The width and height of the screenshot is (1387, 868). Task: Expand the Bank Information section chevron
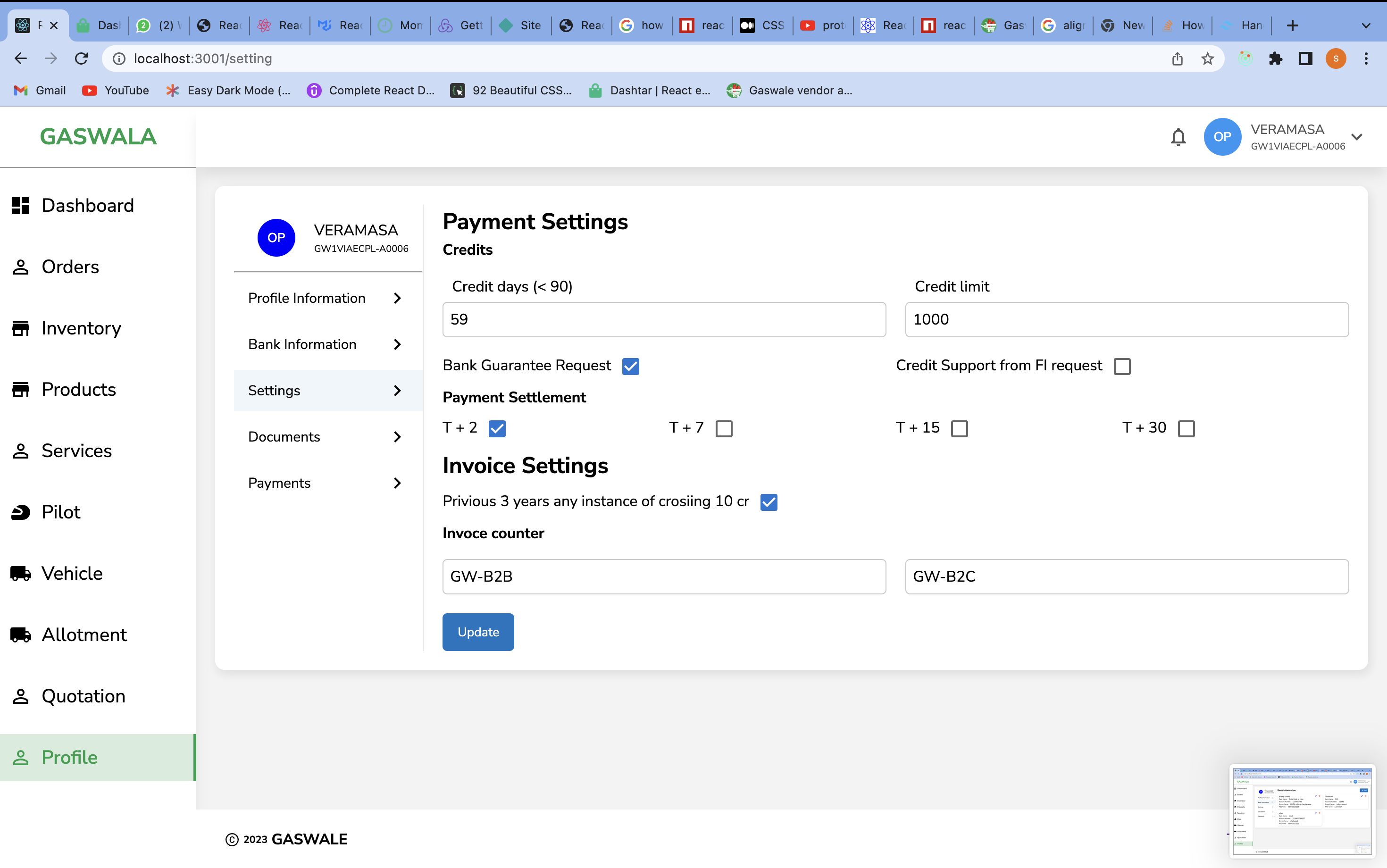397,344
